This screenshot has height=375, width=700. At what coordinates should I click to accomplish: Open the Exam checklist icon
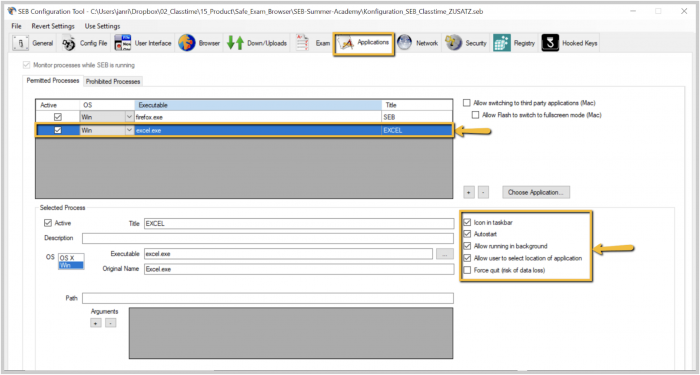pos(303,43)
